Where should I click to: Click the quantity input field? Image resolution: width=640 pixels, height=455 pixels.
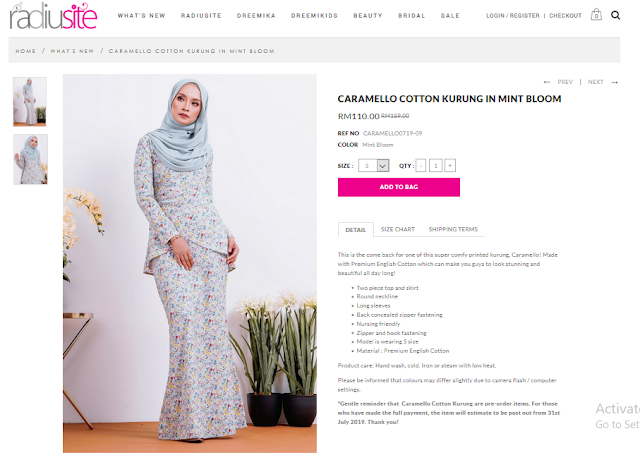[x=436, y=165]
